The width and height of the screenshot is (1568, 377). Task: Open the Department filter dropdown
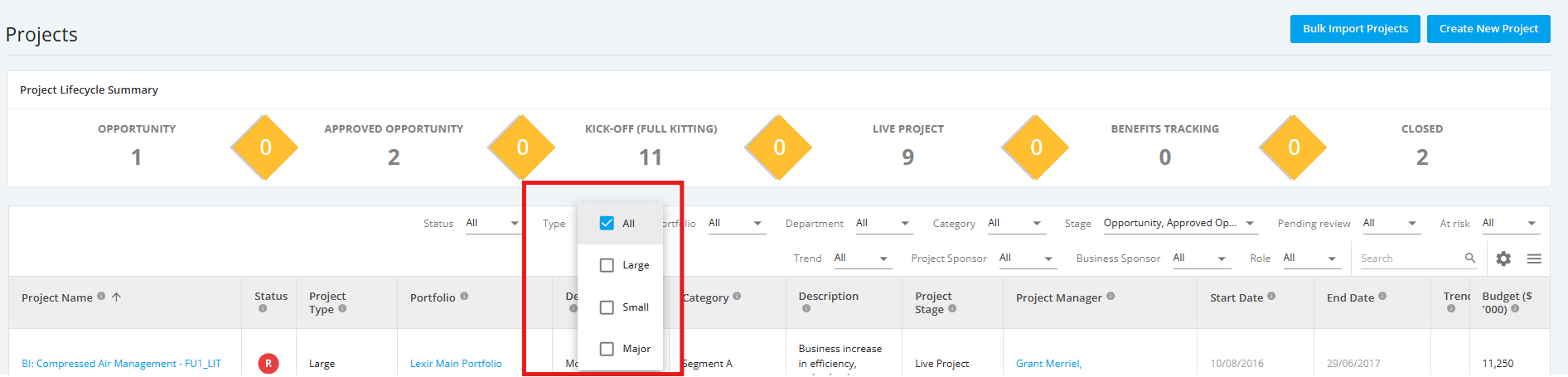coord(883,223)
